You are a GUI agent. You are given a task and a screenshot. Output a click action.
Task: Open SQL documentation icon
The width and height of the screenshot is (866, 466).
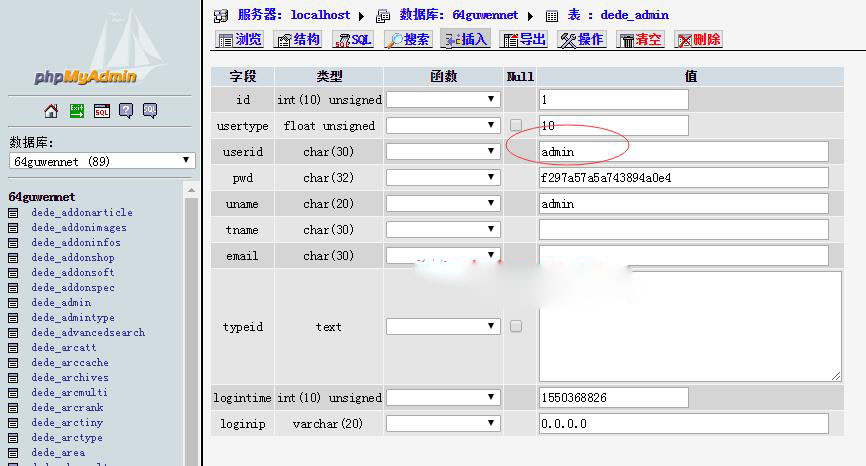150,111
